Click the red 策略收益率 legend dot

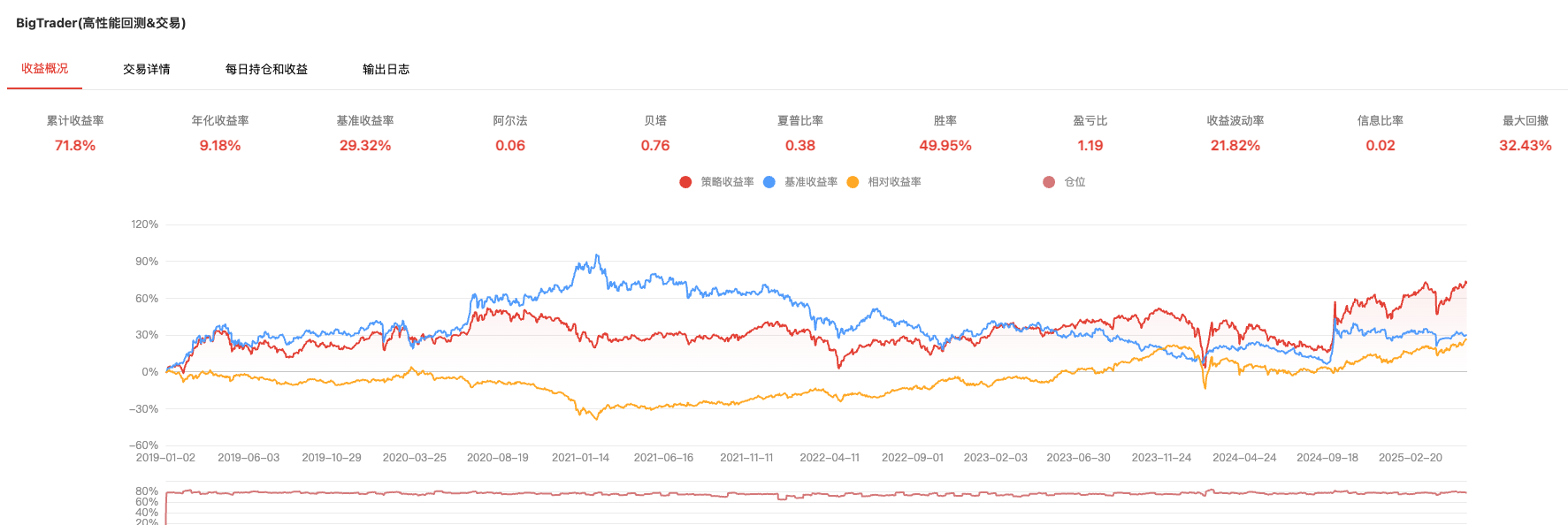click(685, 182)
